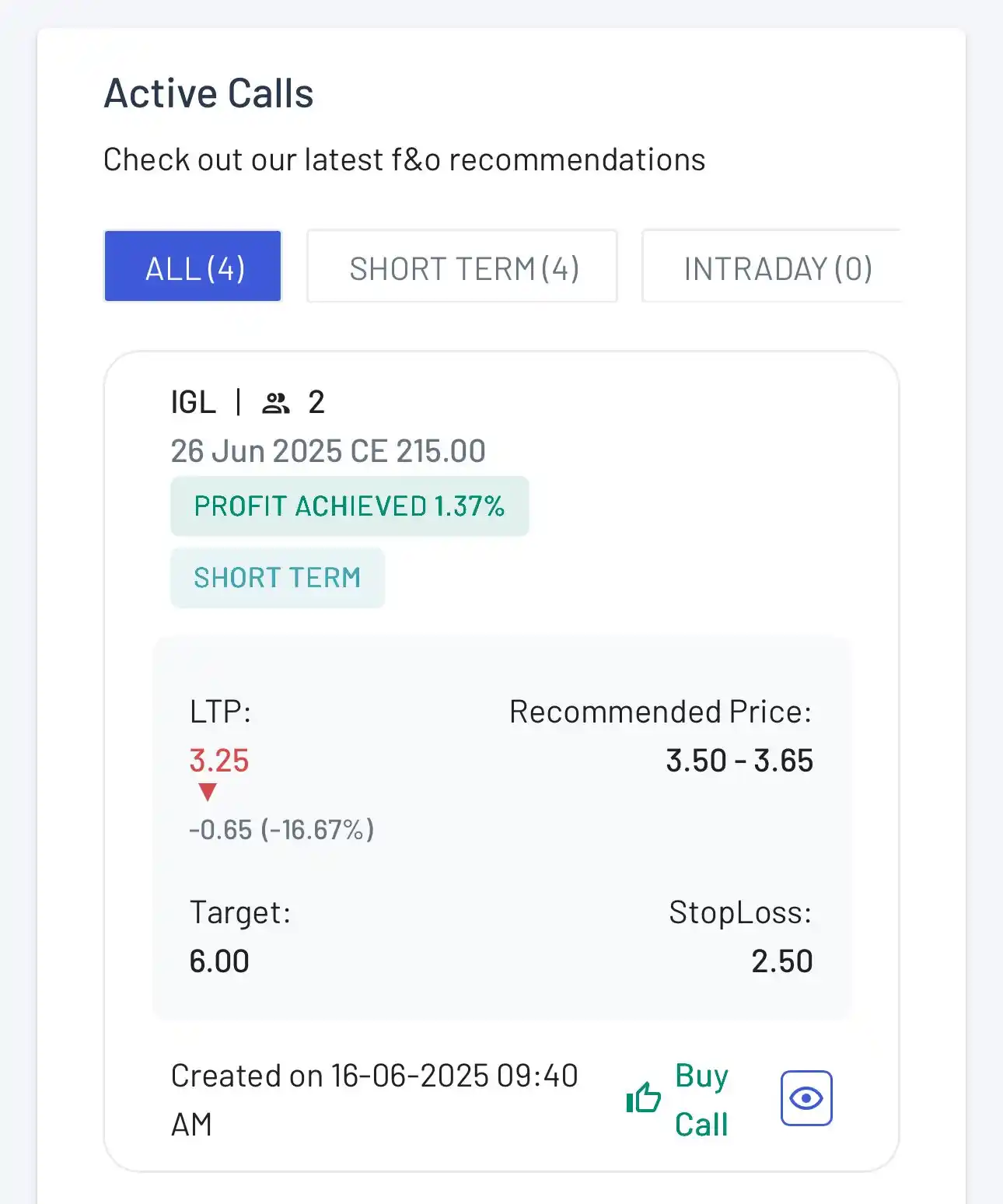Image resolution: width=1003 pixels, height=1204 pixels.
Task: Select the ALL (4) tab
Action: (193, 266)
